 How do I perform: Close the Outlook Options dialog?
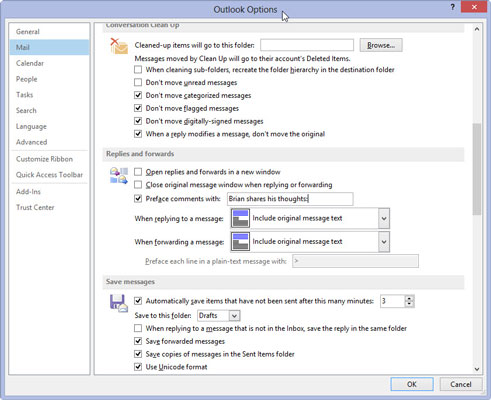tap(474, 7)
